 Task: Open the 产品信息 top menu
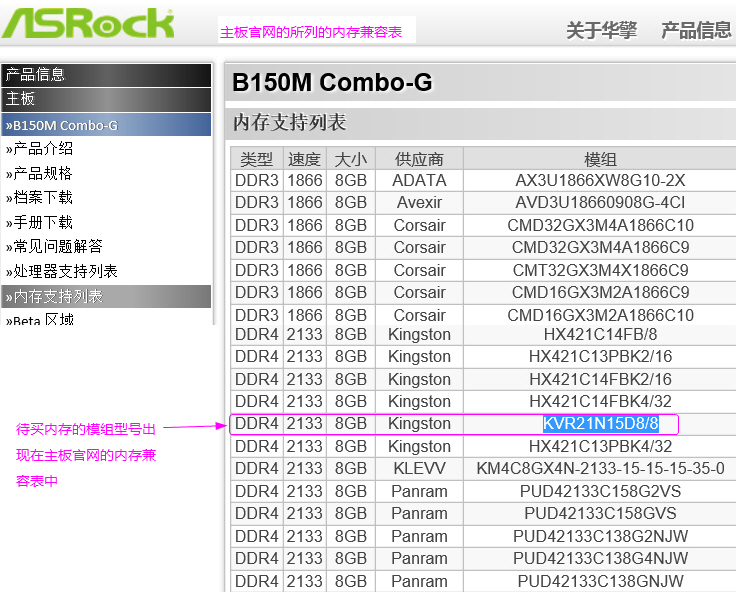coord(696,31)
